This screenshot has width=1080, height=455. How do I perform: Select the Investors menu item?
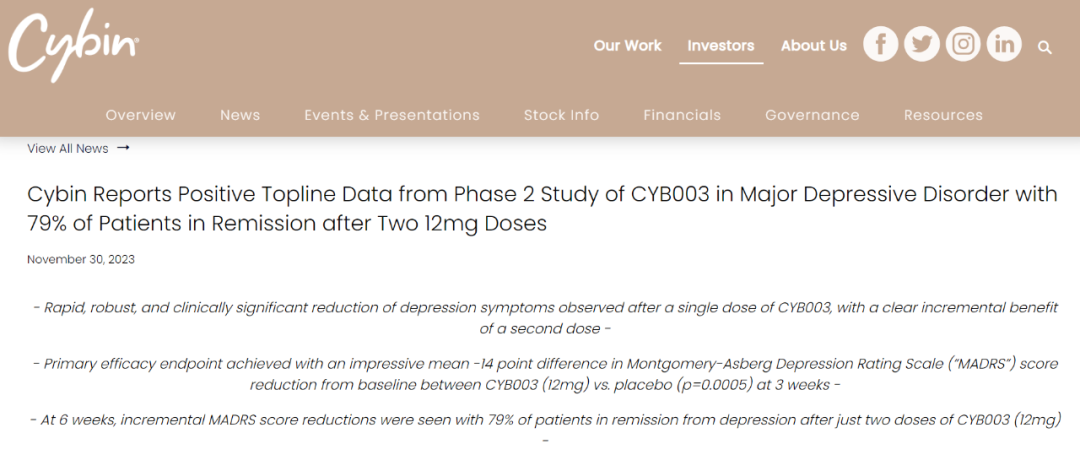721,45
